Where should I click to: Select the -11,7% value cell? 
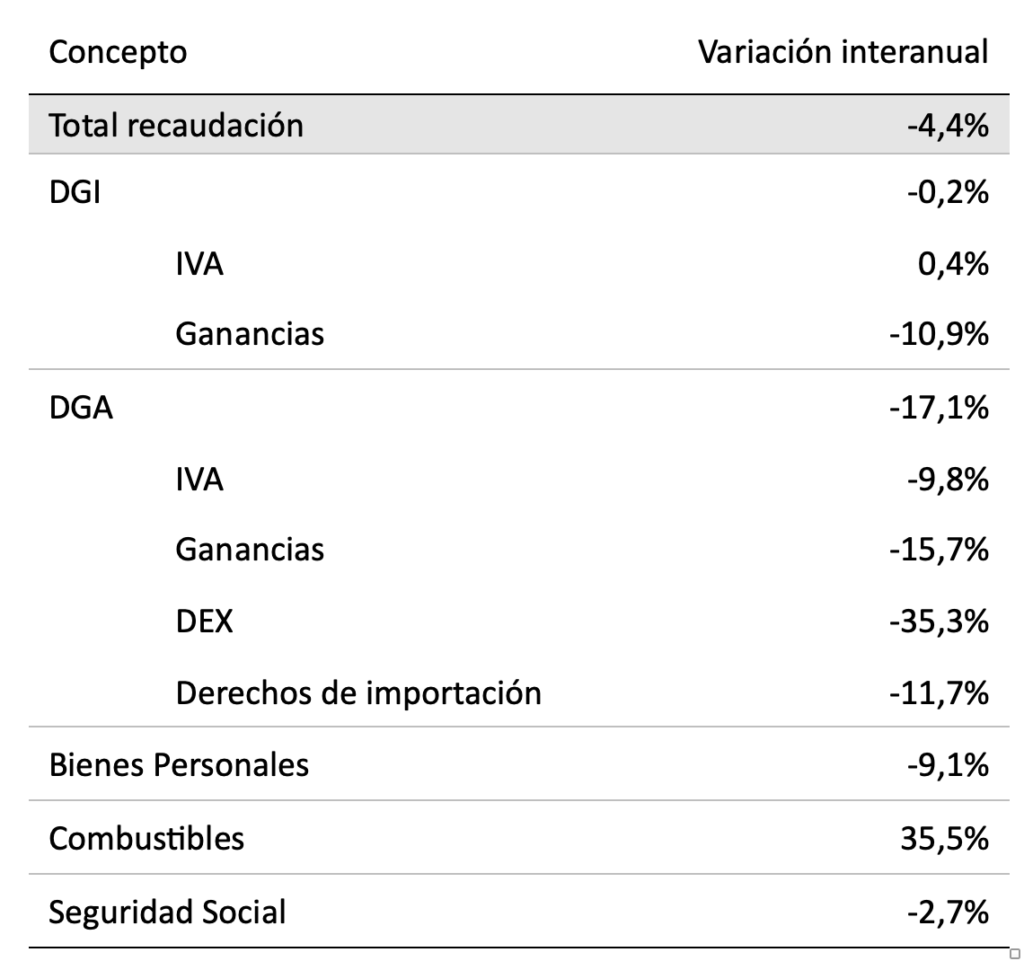[x=938, y=691]
